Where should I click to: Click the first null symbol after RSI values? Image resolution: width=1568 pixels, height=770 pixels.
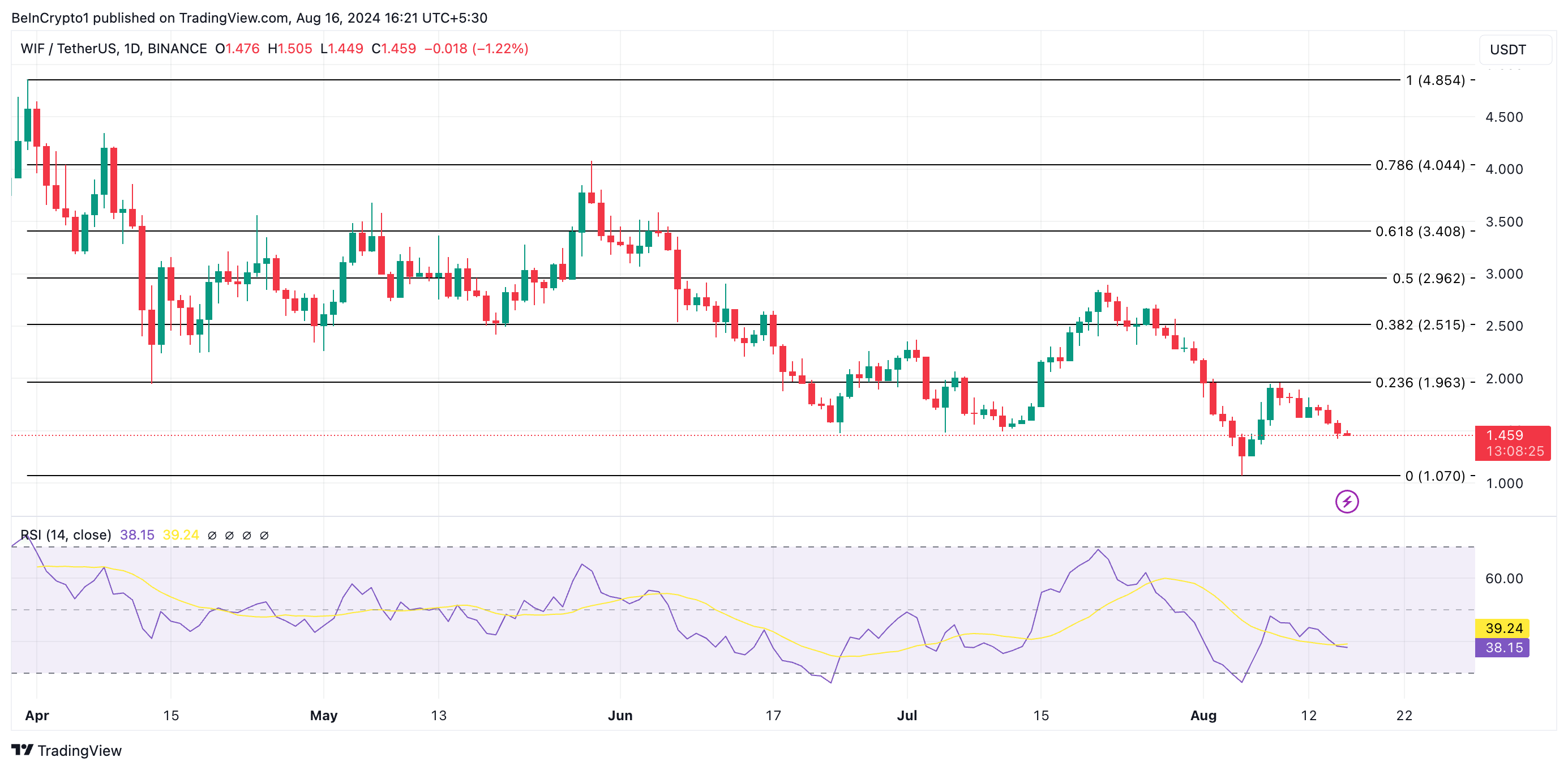click(212, 536)
